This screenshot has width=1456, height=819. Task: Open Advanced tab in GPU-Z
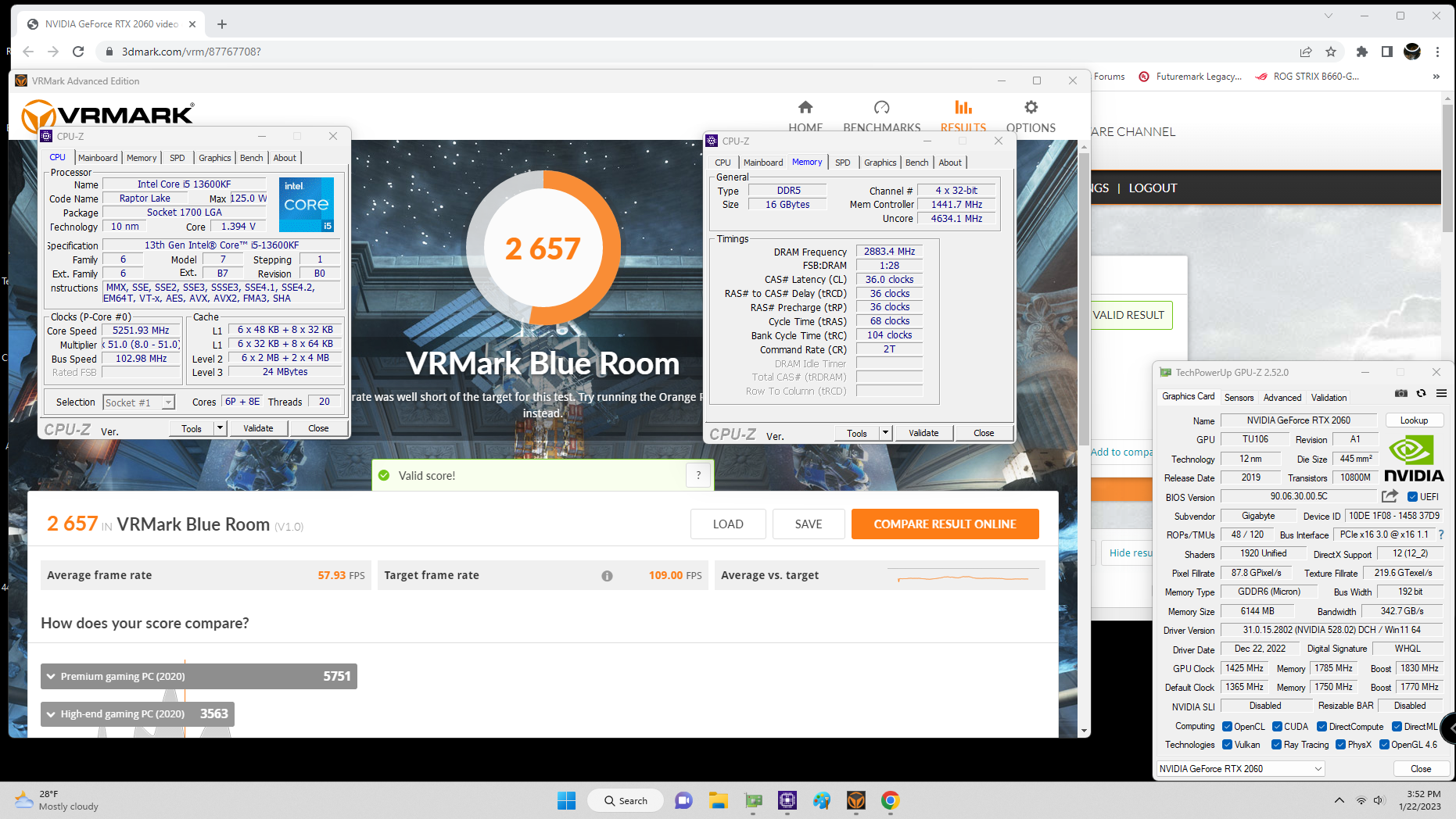pos(1282,398)
